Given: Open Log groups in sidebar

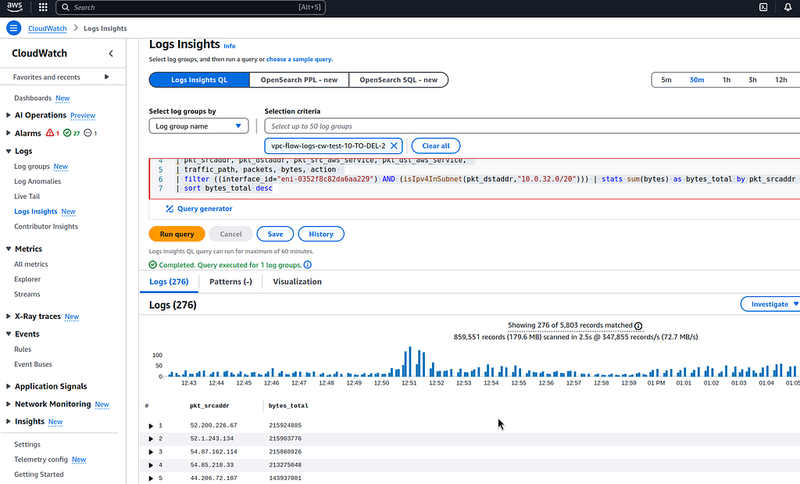Looking at the screenshot, I should coord(32,166).
